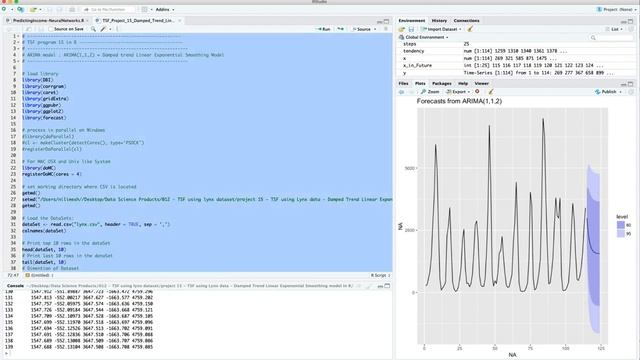This screenshot has width=640, height=360.
Task: Click the Go to file/function field
Action: 108,9
